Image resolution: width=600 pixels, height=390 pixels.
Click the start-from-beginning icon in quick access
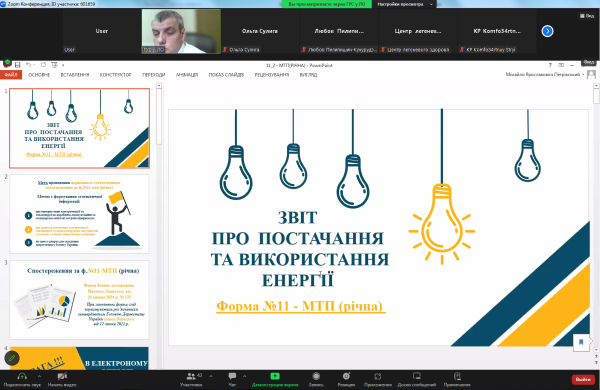[x=54, y=65]
